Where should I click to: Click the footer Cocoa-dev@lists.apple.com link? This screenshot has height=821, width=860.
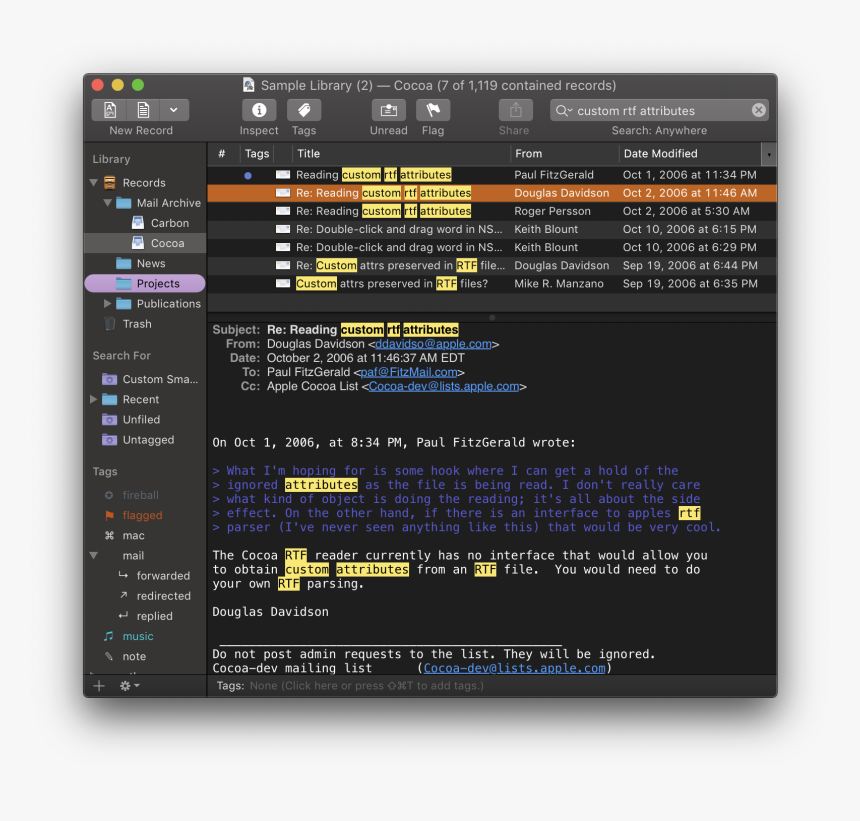click(x=514, y=668)
